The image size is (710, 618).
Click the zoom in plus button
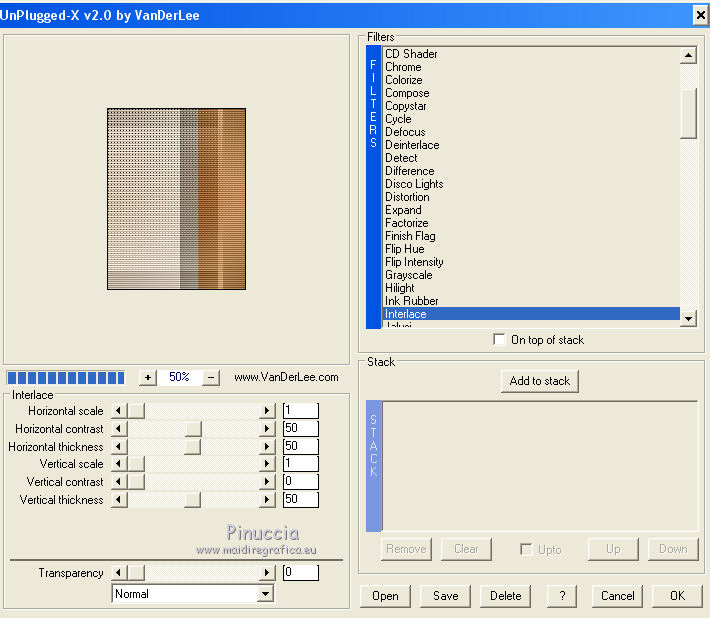pyautogui.click(x=148, y=377)
